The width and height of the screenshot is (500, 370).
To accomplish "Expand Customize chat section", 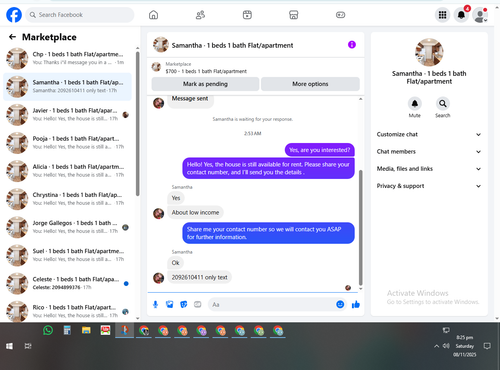I will tap(429, 134).
